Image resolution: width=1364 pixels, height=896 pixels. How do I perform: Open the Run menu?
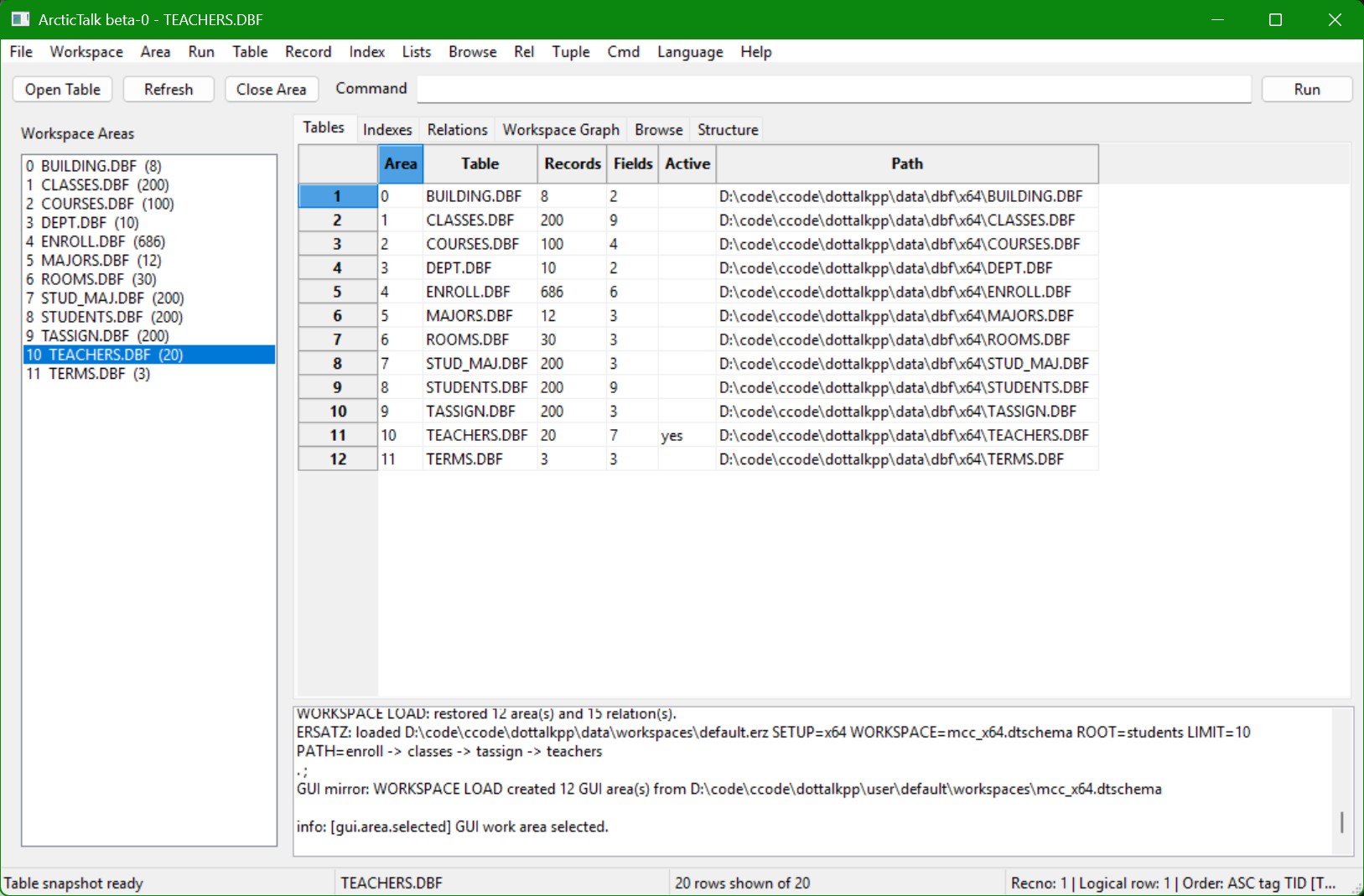(201, 52)
